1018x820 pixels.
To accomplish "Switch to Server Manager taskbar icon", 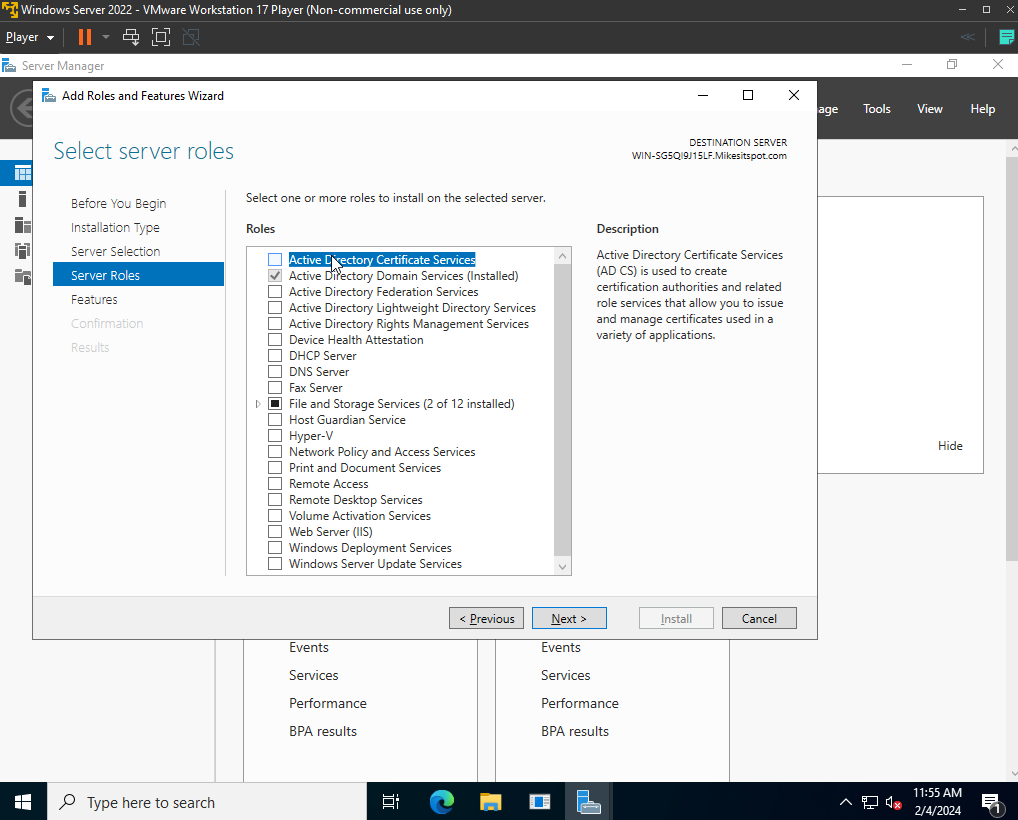I will [588, 802].
